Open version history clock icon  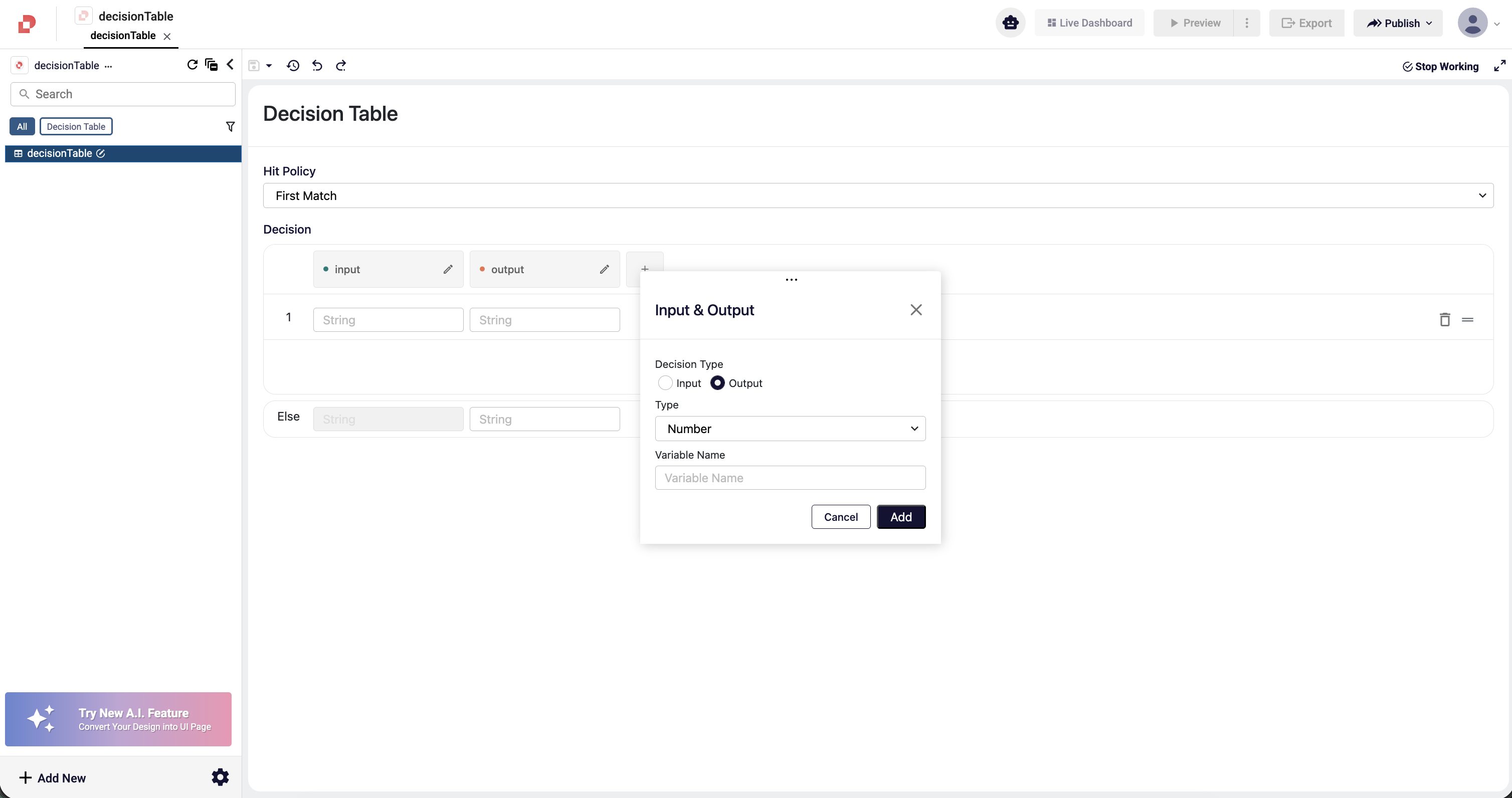293,66
